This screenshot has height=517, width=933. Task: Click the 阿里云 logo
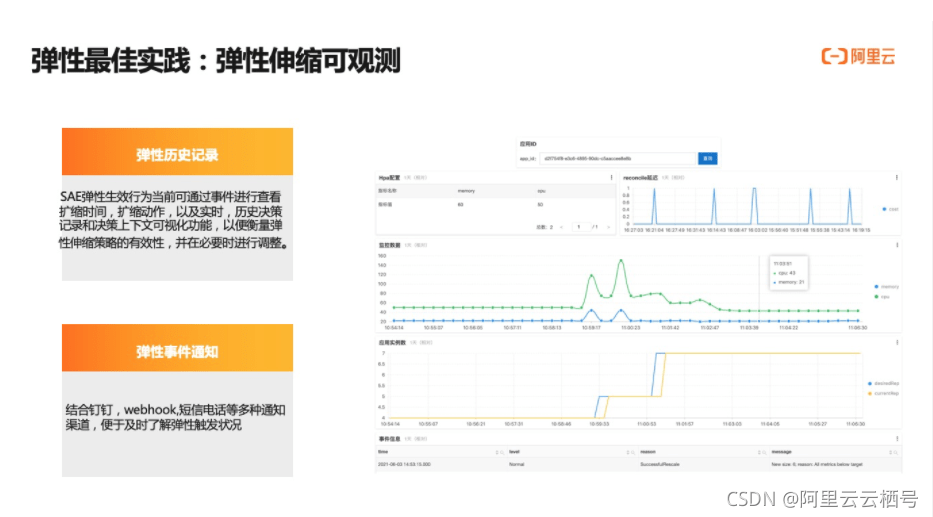click(858, 57)
